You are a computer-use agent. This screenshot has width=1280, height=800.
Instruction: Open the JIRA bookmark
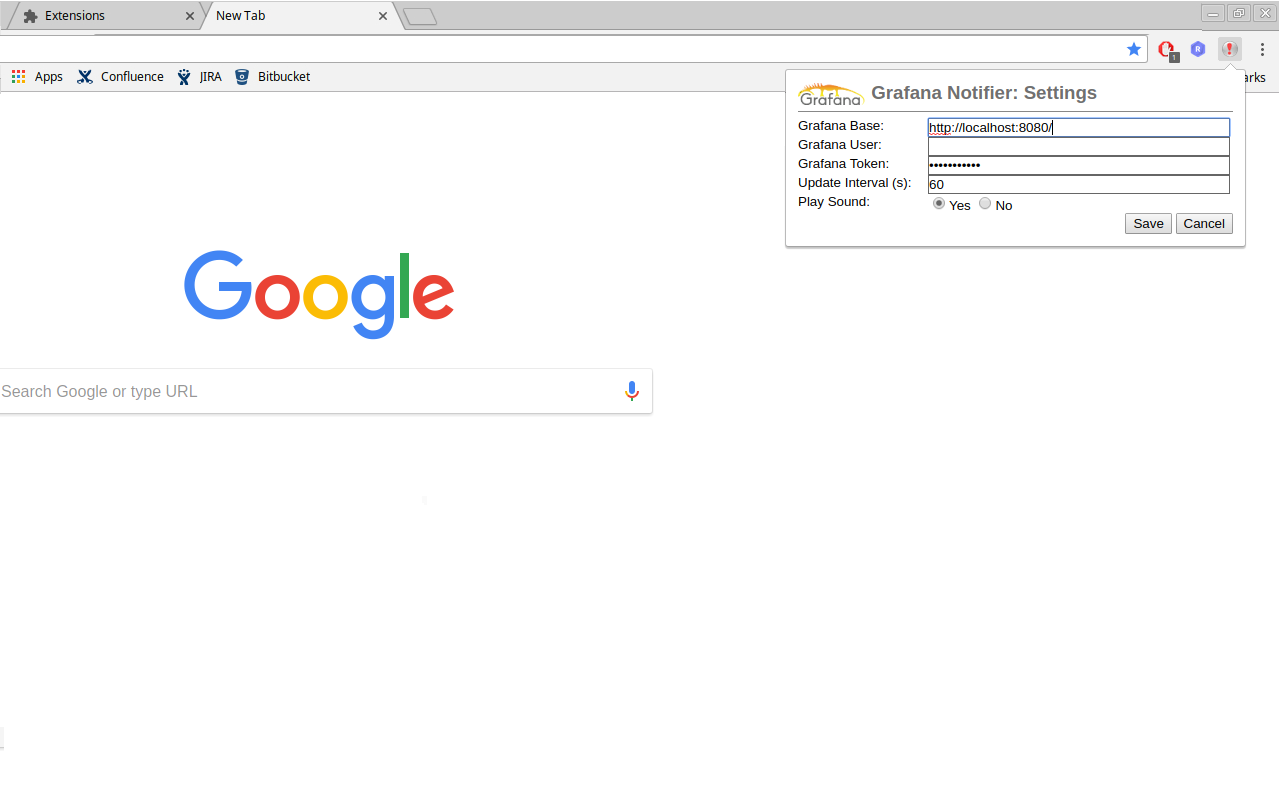[x=199, y=77]
